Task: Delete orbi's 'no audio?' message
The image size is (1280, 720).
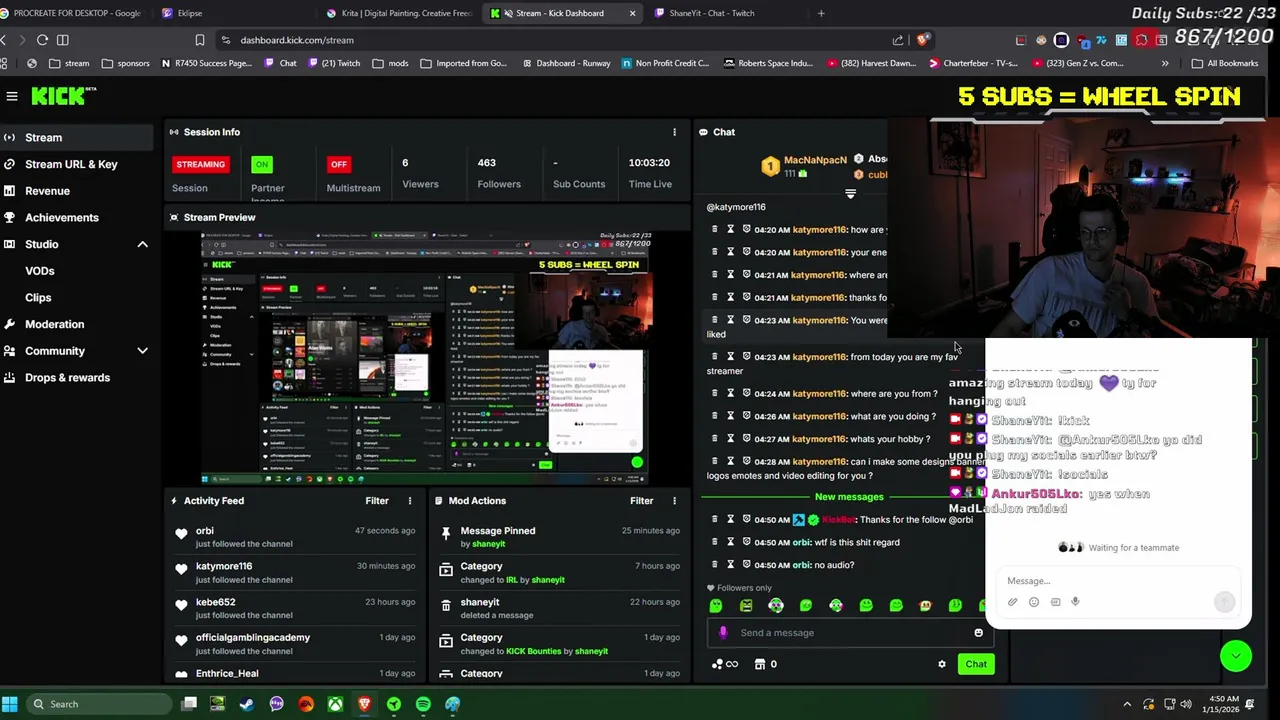Action: (714, 565)
